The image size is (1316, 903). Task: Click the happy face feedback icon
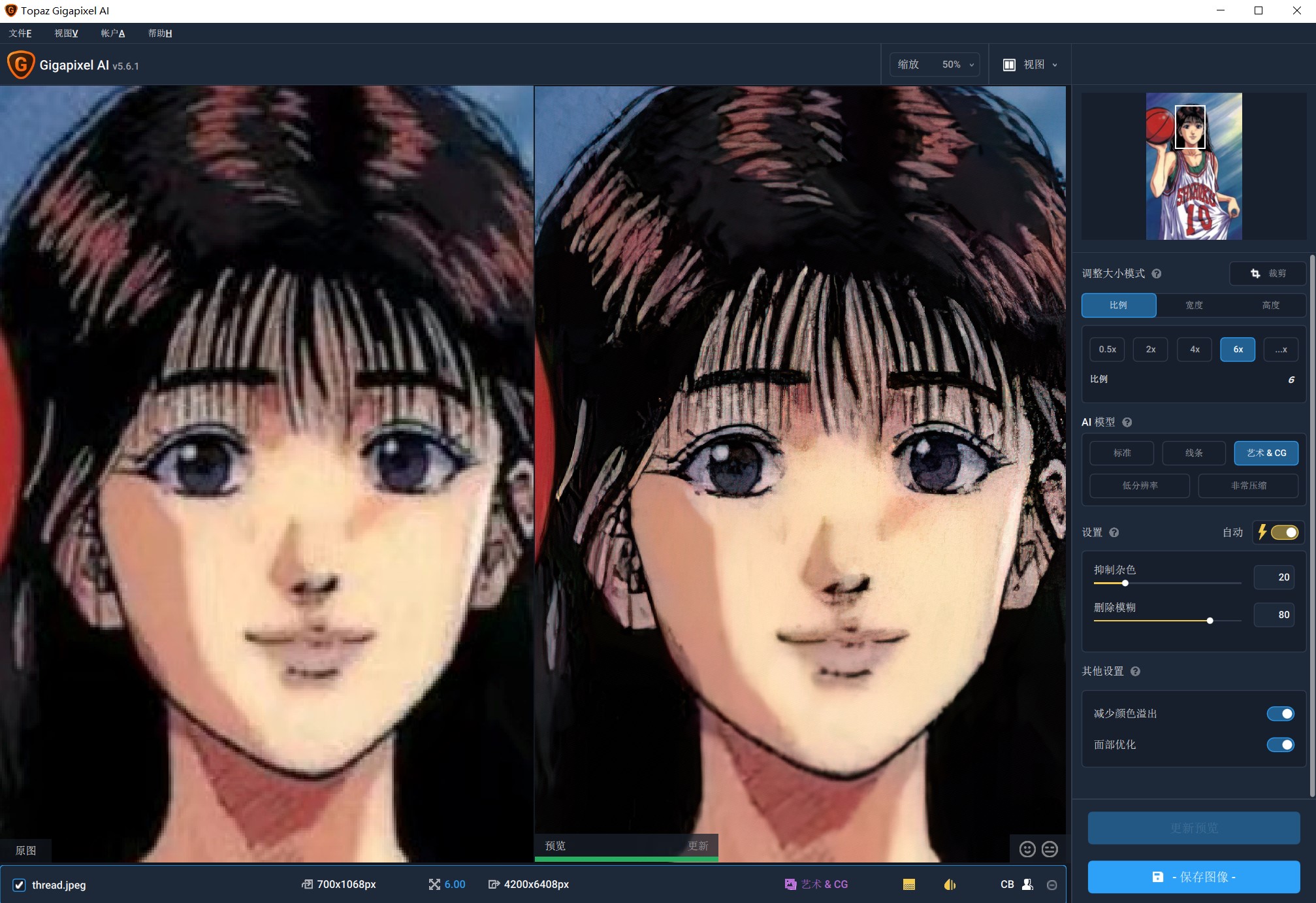coord(1027,849)
